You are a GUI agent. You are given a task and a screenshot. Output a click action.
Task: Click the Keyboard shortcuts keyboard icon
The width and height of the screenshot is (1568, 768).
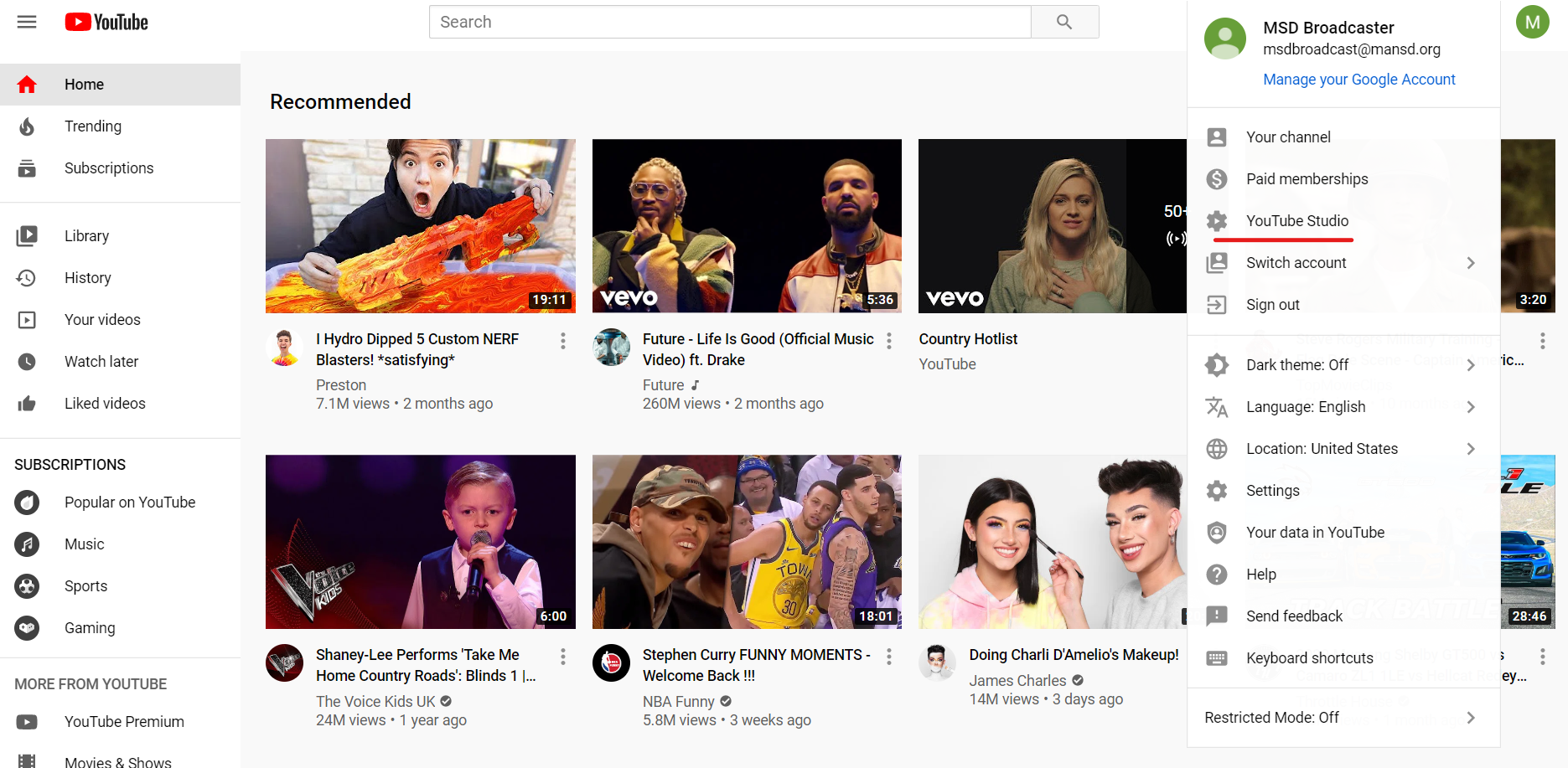pyautogui.click(x=1217, y=658)
